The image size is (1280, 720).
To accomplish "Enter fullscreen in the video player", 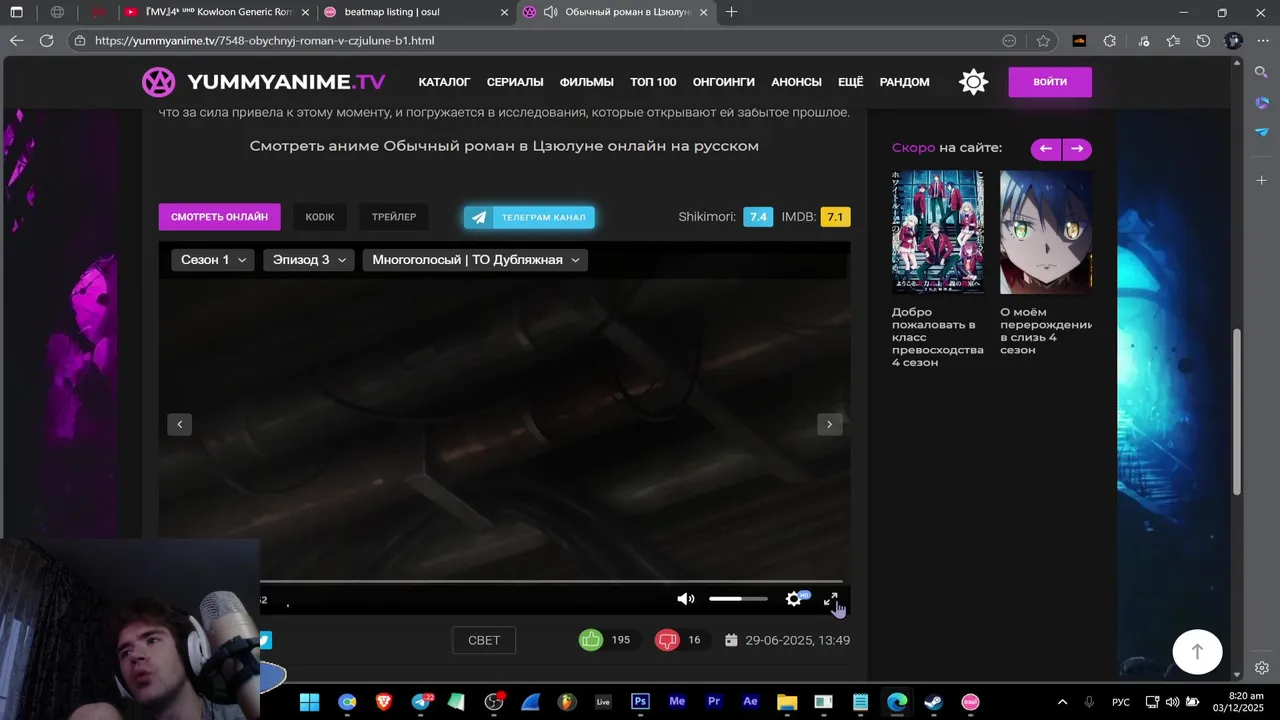I will pos(830,599).
